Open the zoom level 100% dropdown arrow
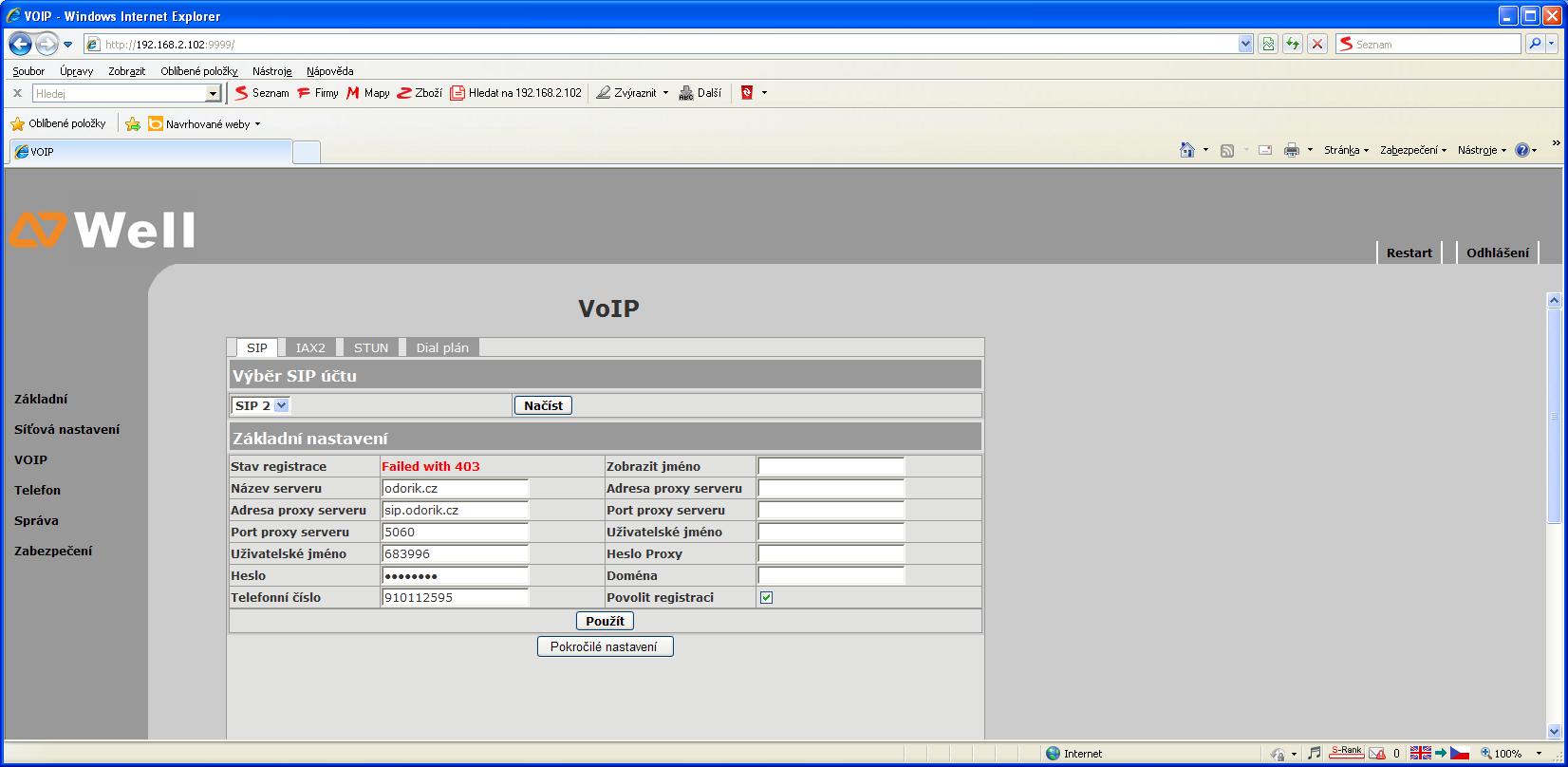The width and height of the screenshot is (1568, 767). tap(1539, 754)
